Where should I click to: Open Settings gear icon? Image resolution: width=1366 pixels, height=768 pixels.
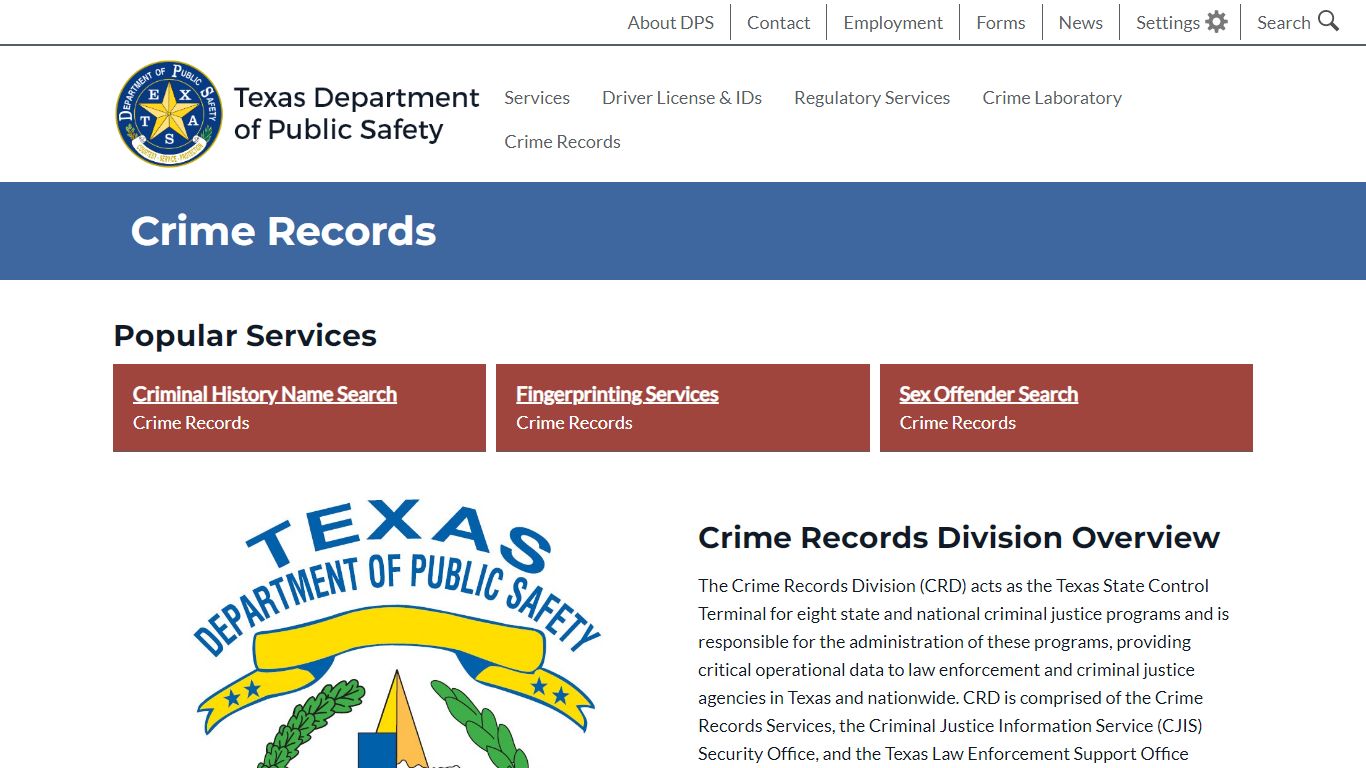point(1216,22)
